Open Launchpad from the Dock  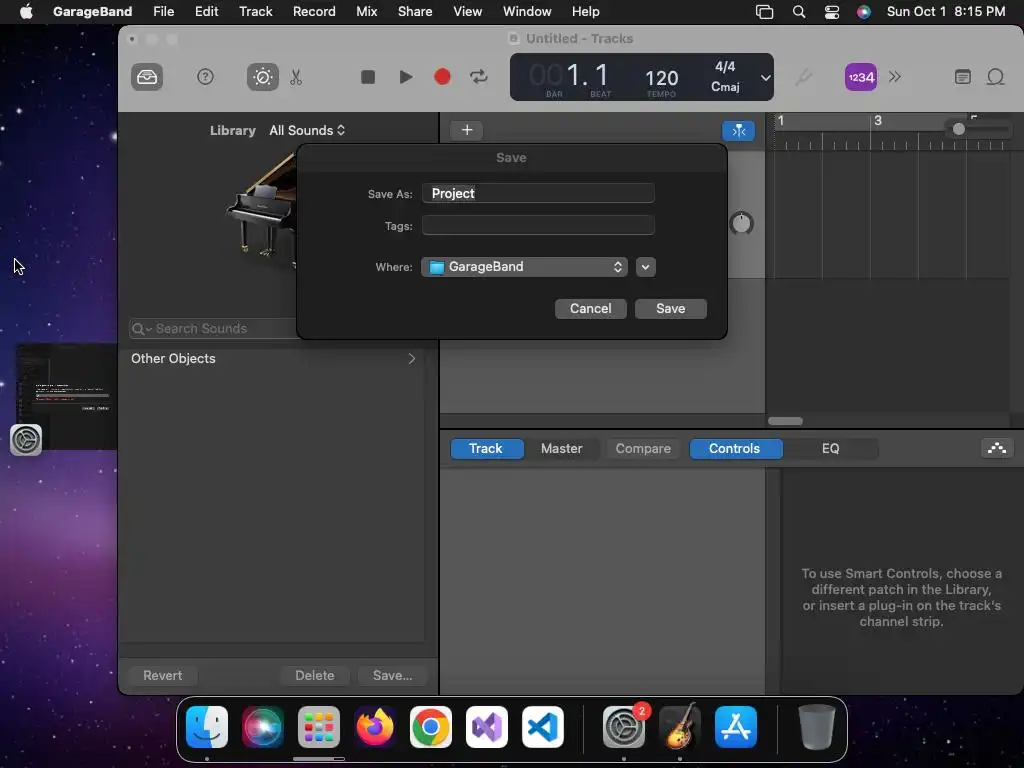click(319, 727)
